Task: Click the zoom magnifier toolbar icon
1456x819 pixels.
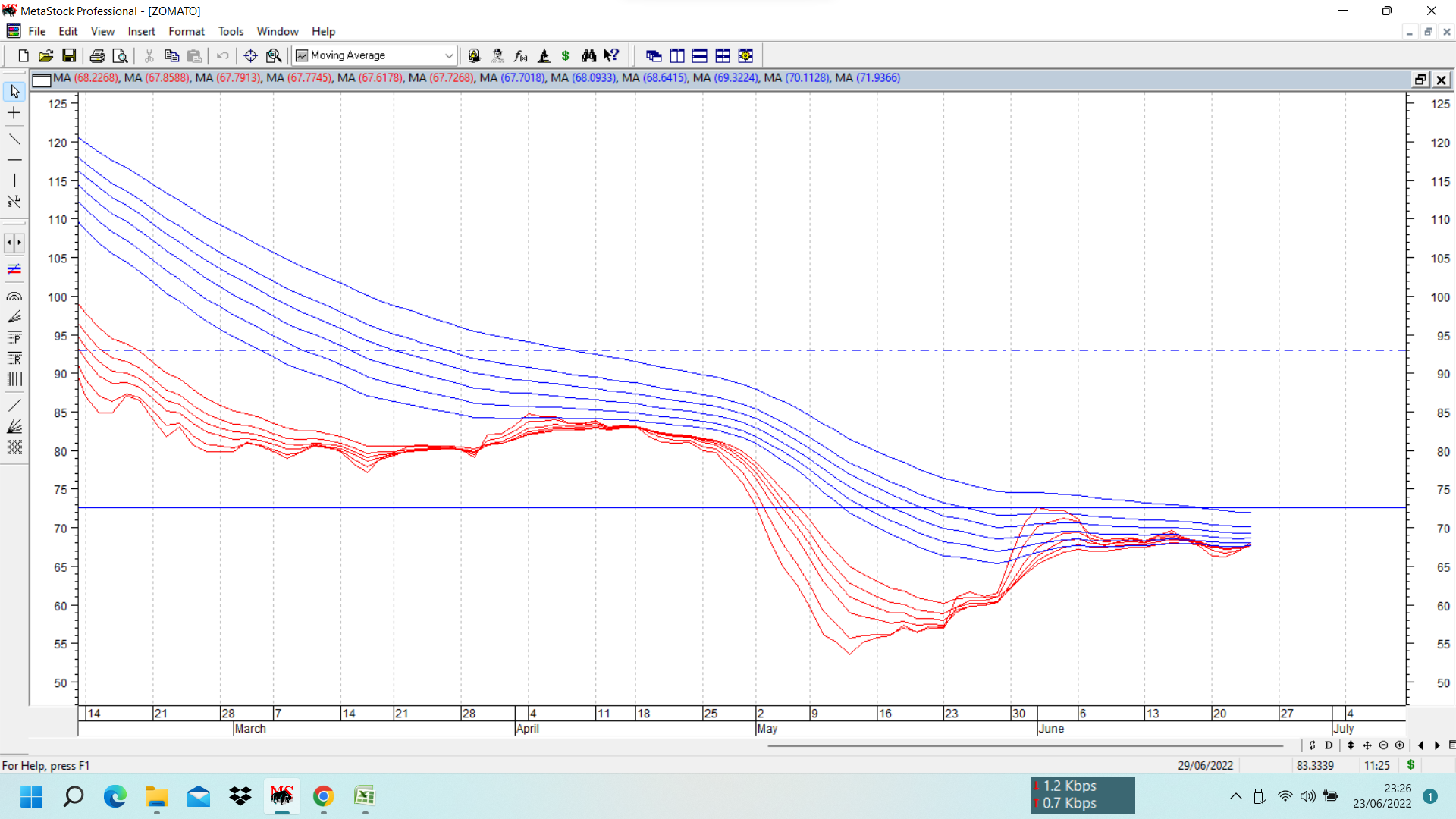Action: [x=274, y=55]
